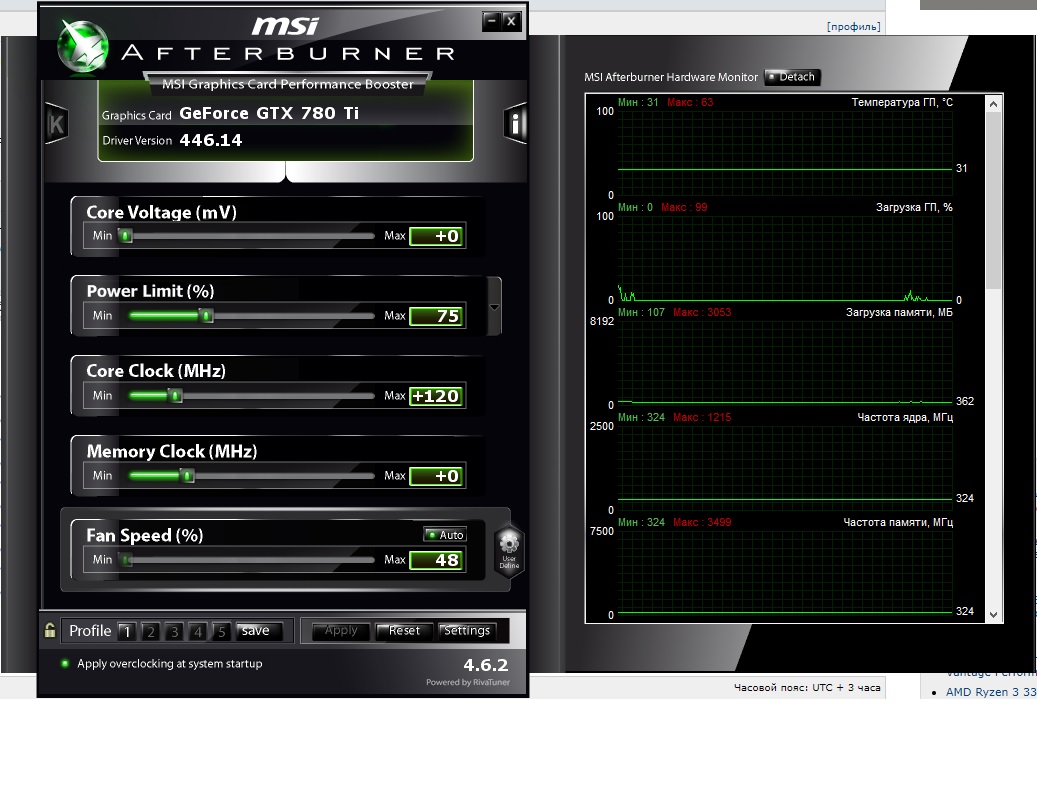Click the Reset button
Viewport: 1037px width, 792px height.
point(404,631)
